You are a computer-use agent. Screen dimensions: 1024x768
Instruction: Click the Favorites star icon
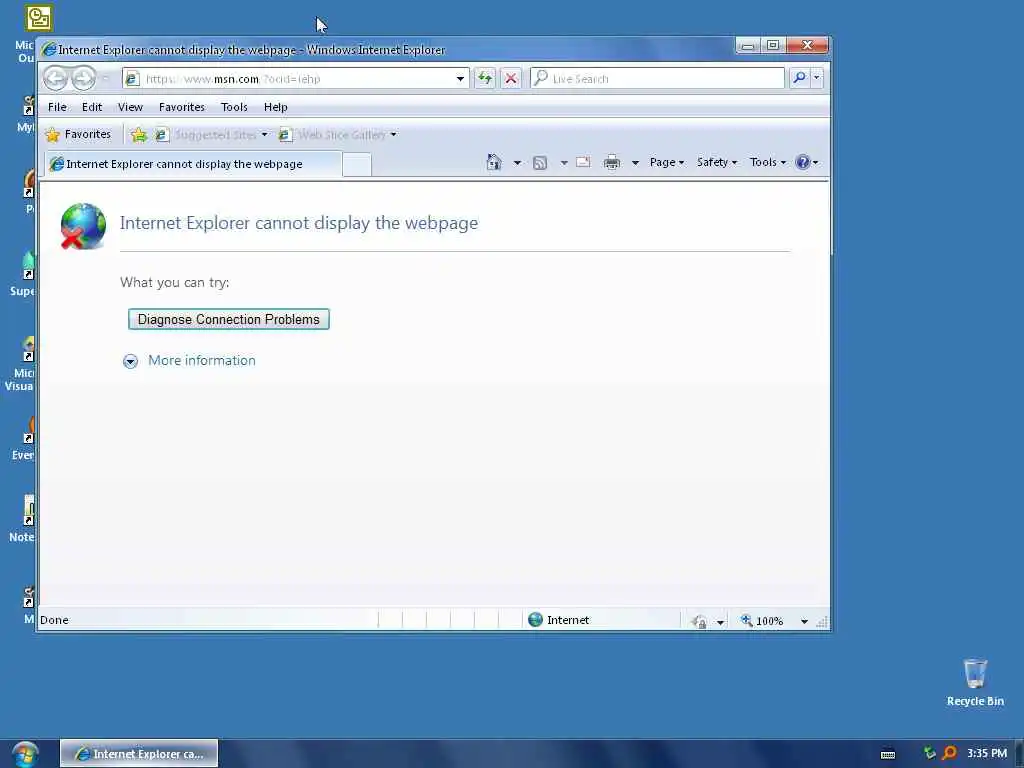tap(52, 135)
